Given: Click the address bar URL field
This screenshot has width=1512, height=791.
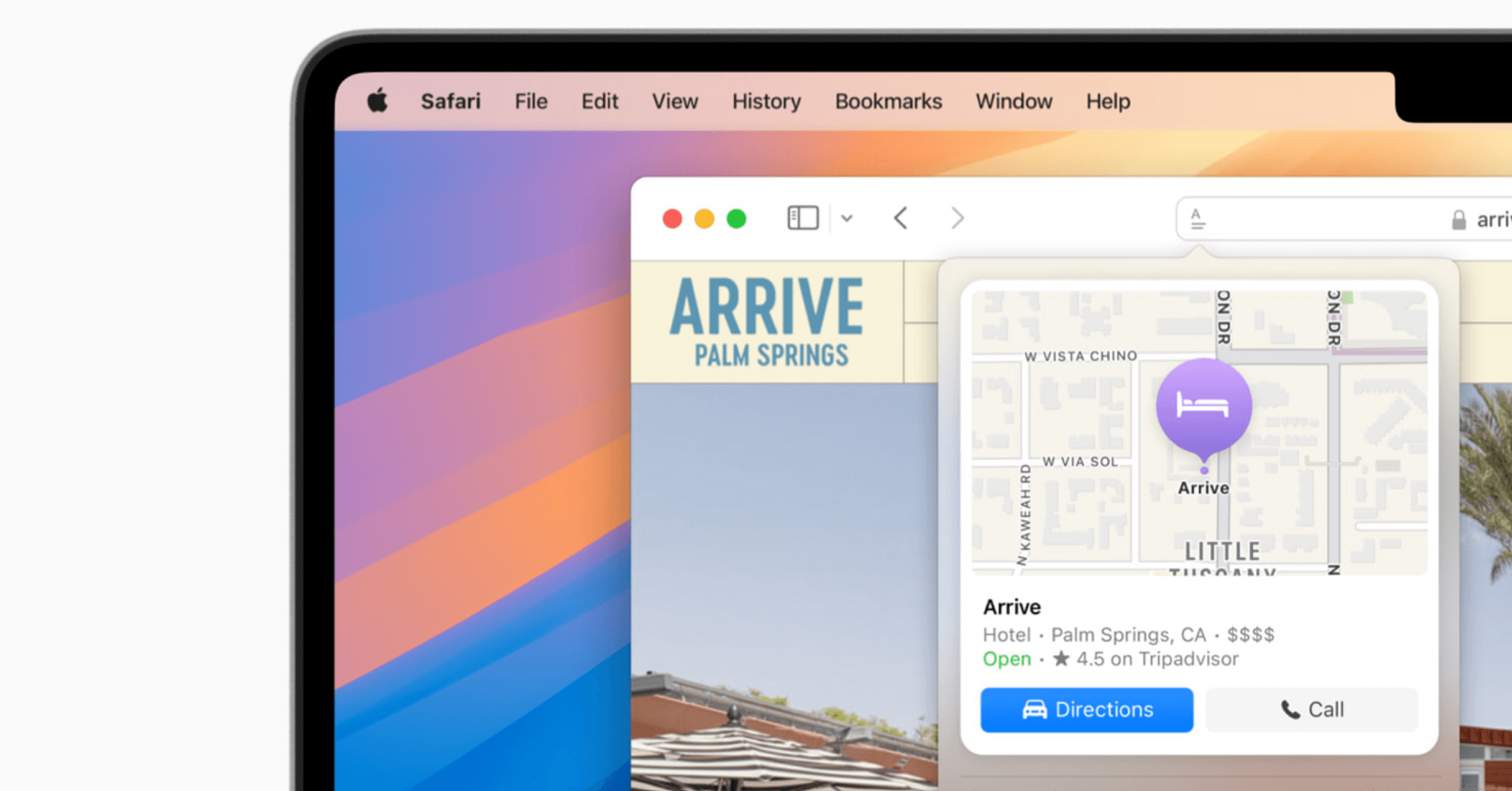Looking at the screenshot, I should (1344, 219).
